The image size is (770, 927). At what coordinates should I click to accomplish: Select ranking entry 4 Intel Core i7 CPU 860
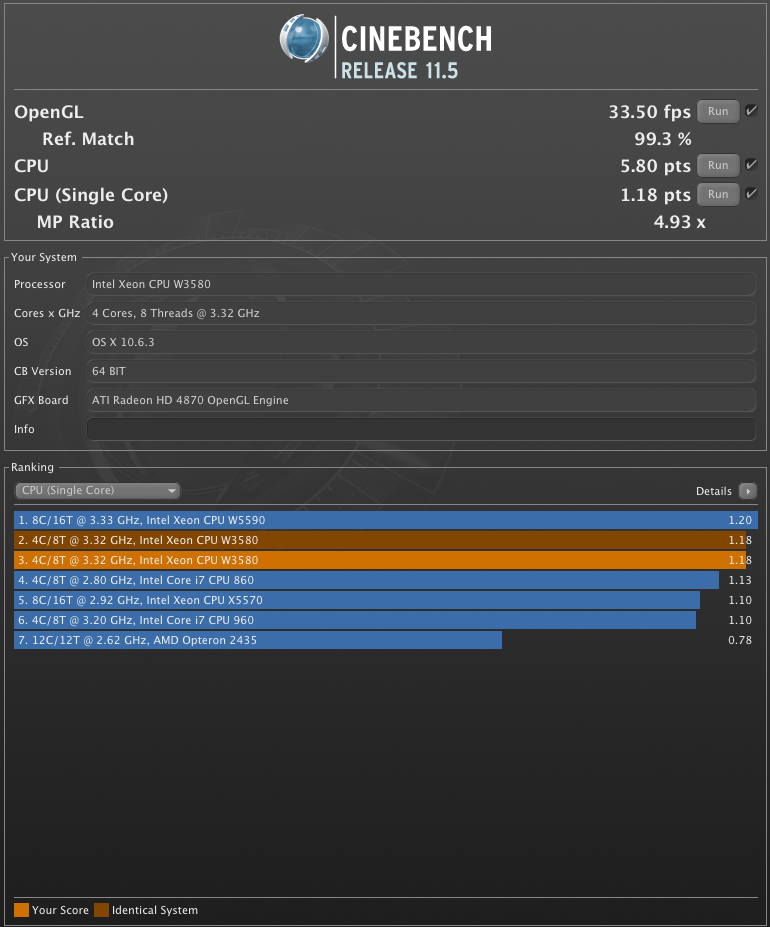(386, 581)
